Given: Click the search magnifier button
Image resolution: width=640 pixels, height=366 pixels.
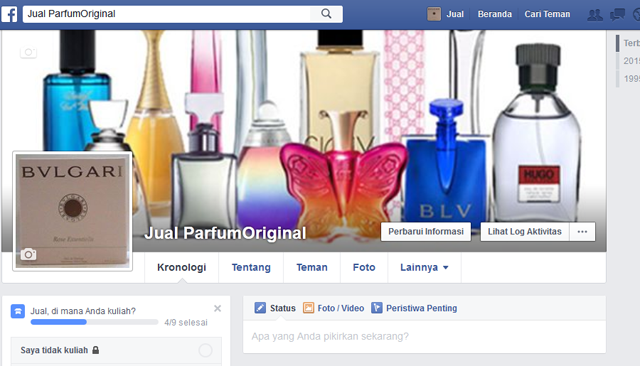Looking at the screenshot, I should 326,14.
